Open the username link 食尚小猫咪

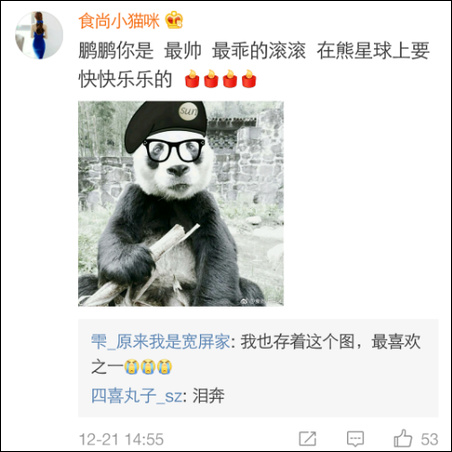(119, 21)
